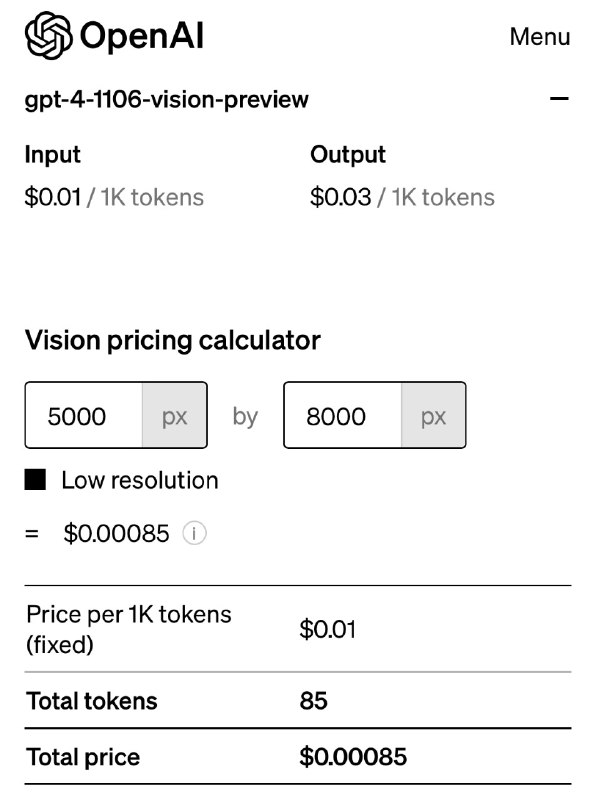Select the width input showing 5000
Viewport: 596px width, 800px height.
(x=80, y=415)
